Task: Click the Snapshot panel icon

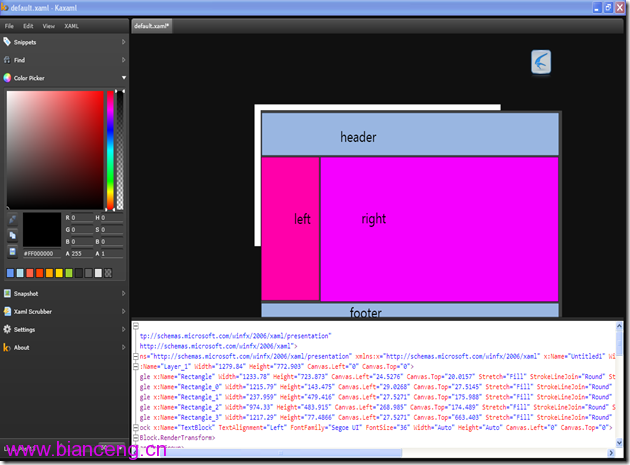Action: (x=7, y=293)
